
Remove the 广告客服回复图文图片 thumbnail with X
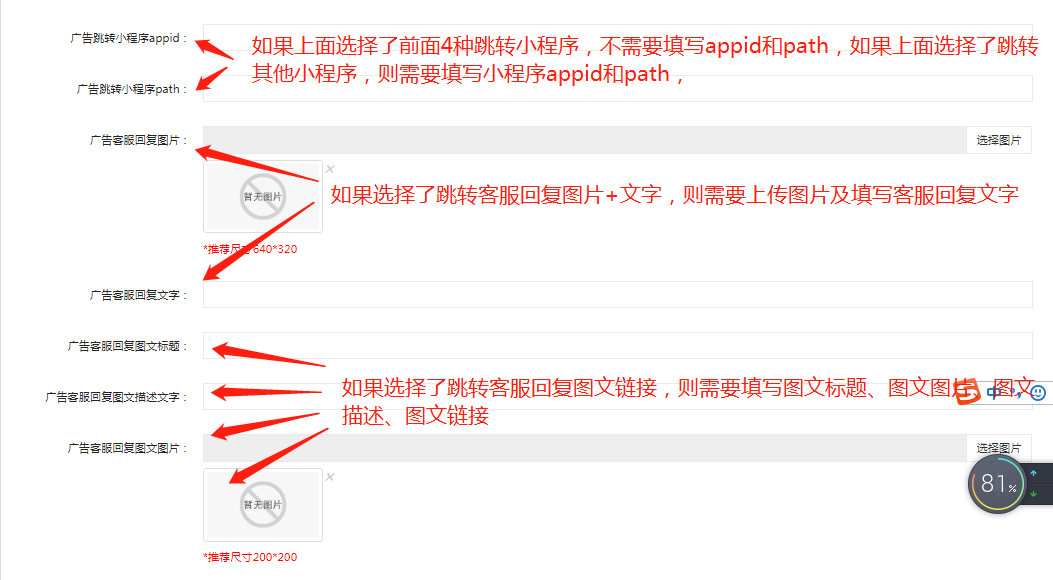[330, 477]
